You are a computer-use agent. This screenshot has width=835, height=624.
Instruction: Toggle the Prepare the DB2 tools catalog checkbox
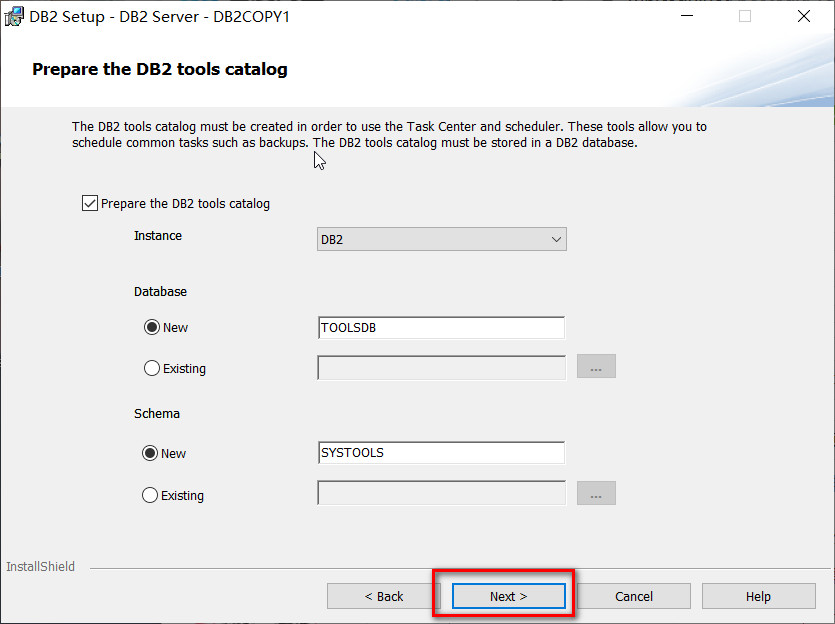point(89,203)
